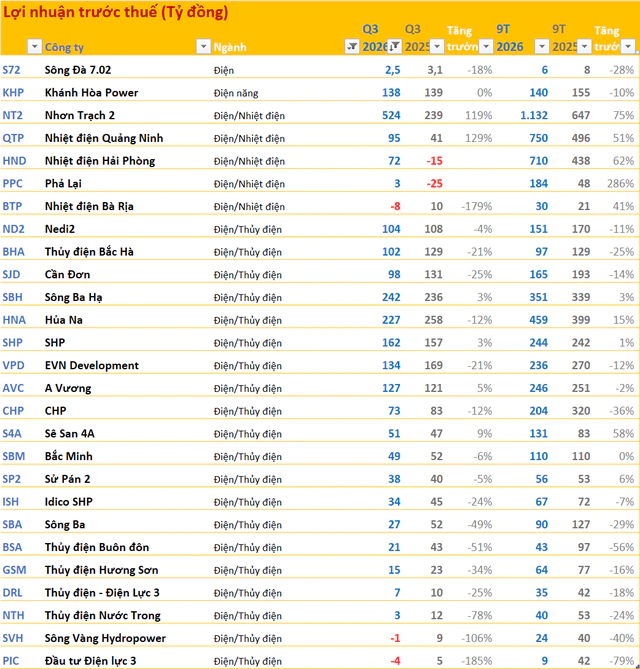The height and width of the screenshot is (669, 640).
Task: Open the ticker-code column filter arrow
Action: coord(34,46)
